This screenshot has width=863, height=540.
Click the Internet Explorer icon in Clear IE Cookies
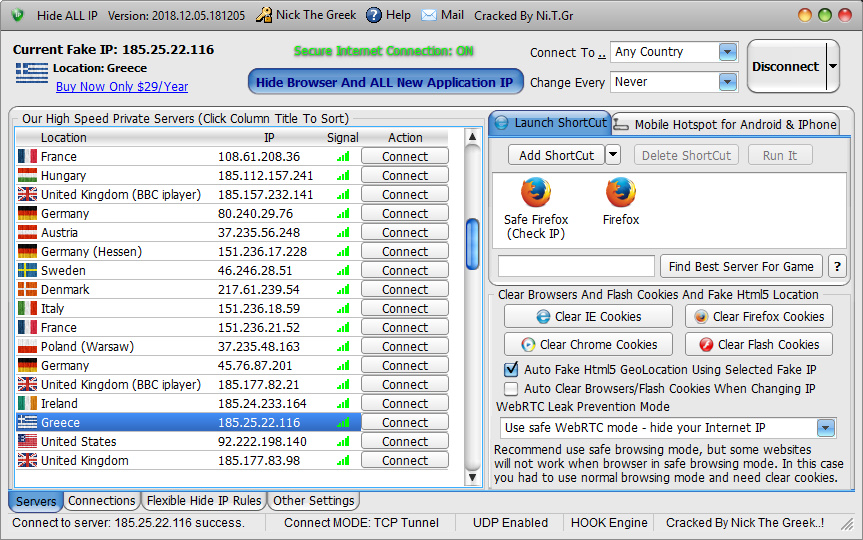(x=543, y=317)
